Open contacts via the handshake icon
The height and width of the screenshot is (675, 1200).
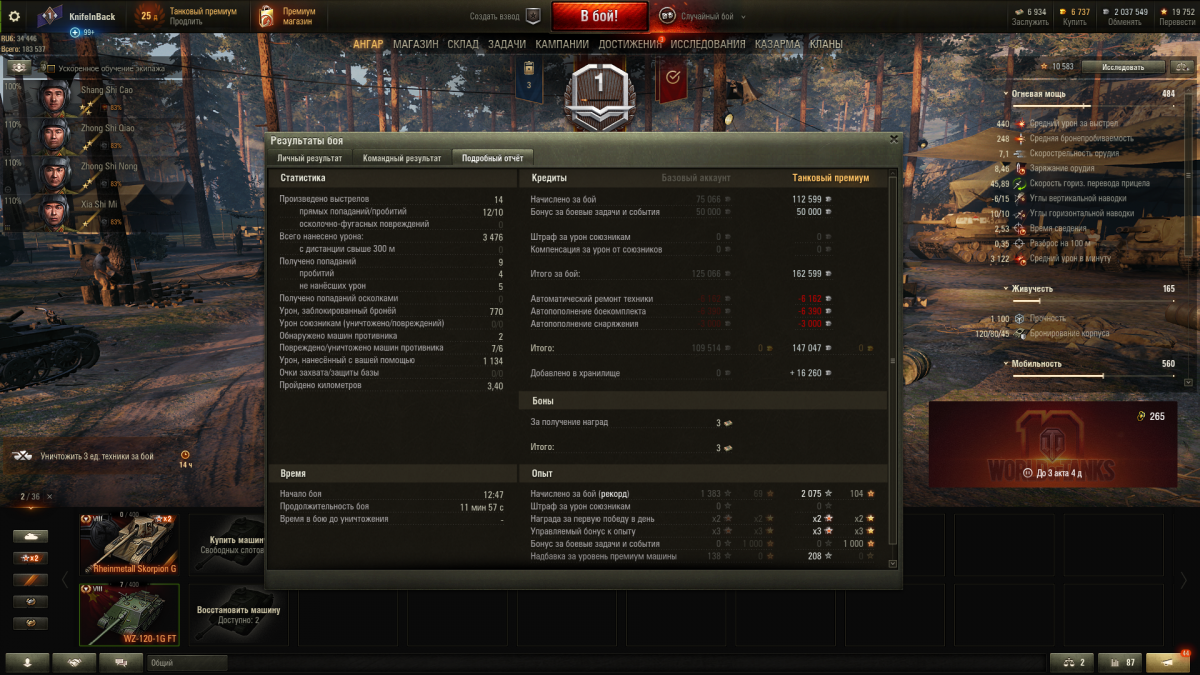pyautogui.click(x=74, y=662)
